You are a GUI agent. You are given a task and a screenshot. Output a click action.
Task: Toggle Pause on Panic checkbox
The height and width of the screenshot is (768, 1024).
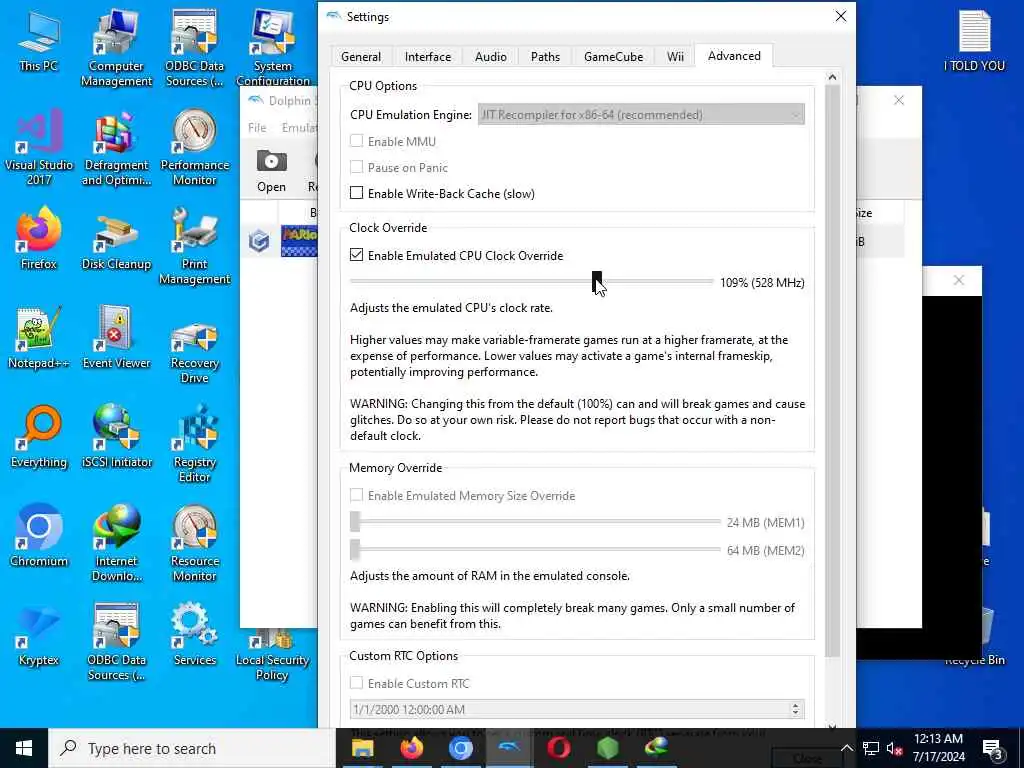[x=357, y=167]
